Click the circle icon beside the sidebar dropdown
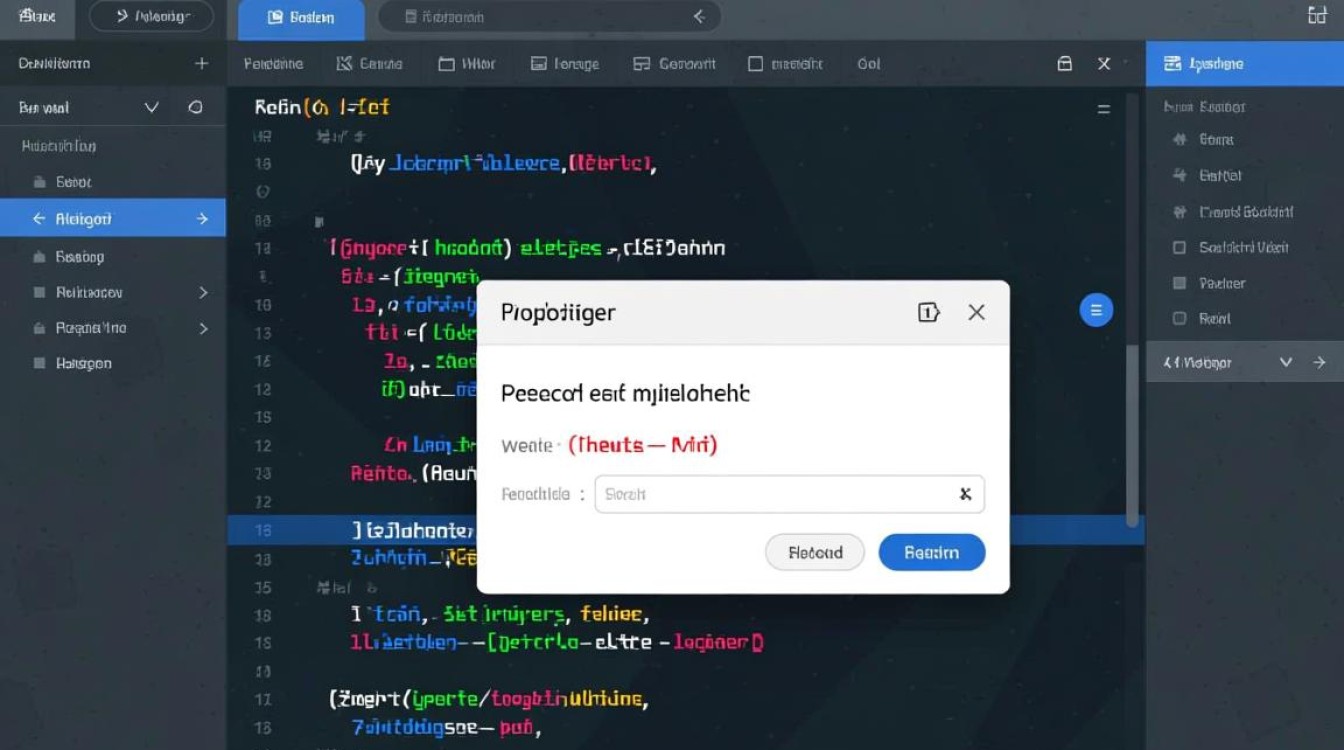This screenshot has height=750, width=1344. pos(195,107)
